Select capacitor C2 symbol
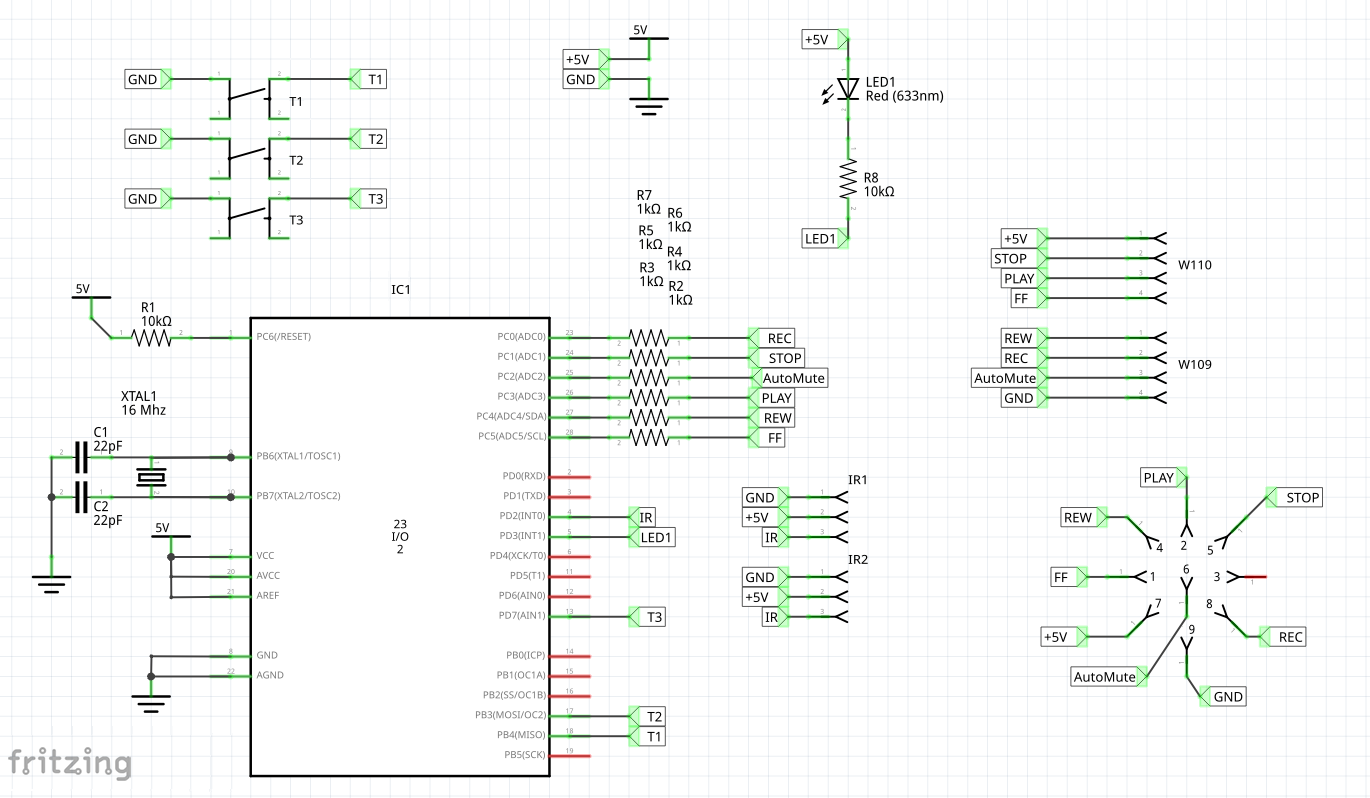This screenshot has width=1370, height=798. [82, 496]
